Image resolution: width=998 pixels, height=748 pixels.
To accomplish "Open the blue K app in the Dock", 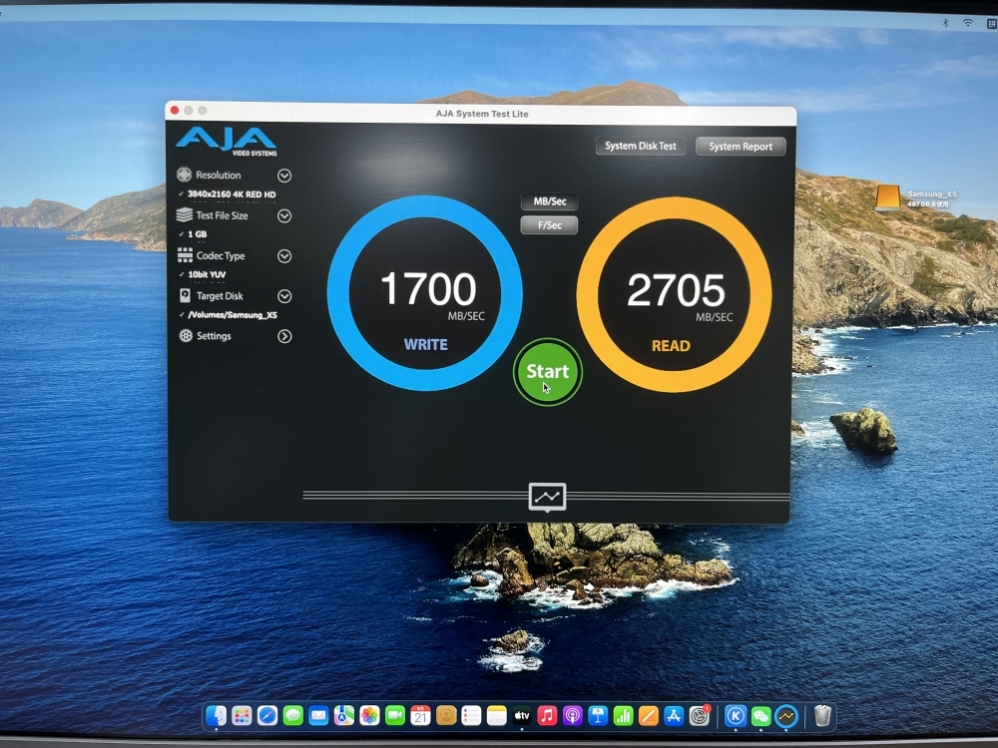I will pos(736,716).
